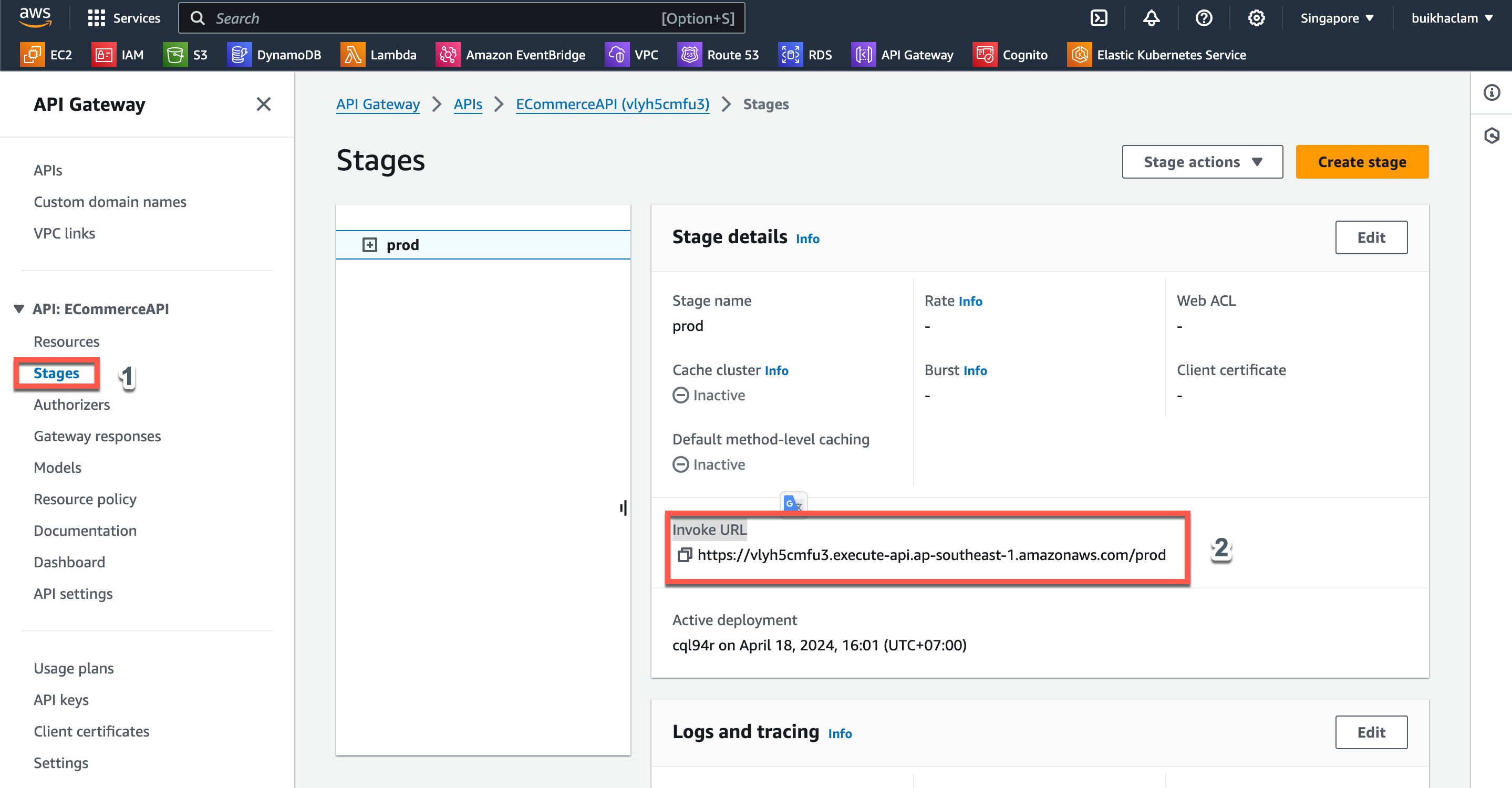Open the EC2 service shortcut

(46, 55)
